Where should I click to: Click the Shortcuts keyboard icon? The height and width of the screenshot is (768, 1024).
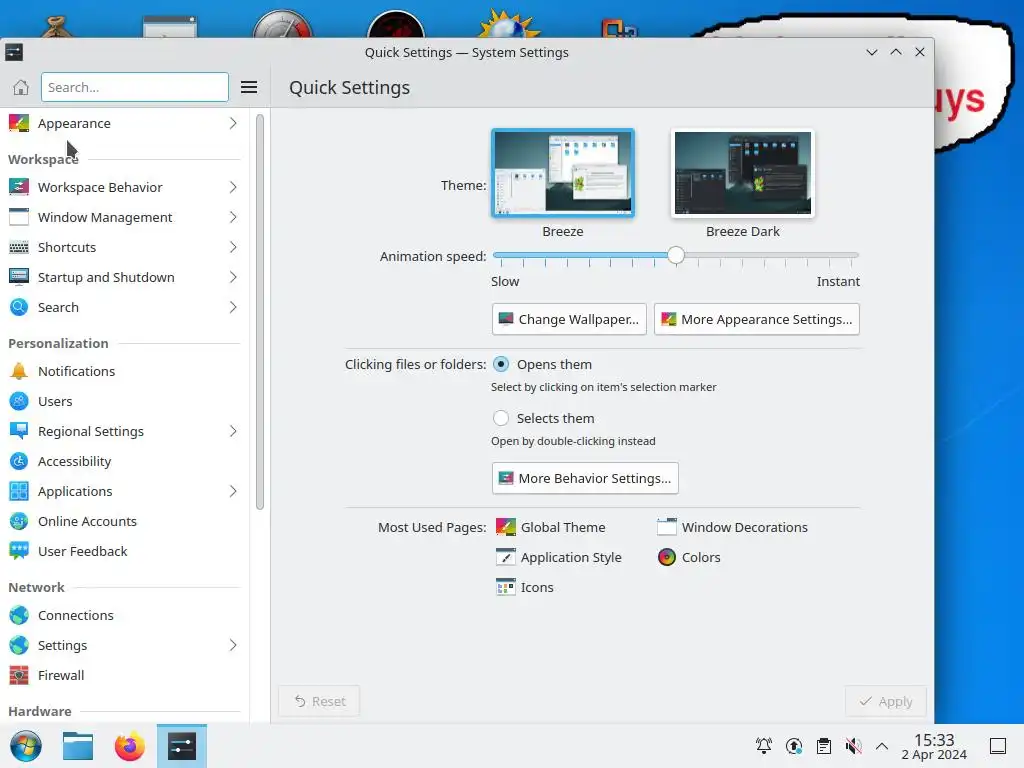pos(19,247)
